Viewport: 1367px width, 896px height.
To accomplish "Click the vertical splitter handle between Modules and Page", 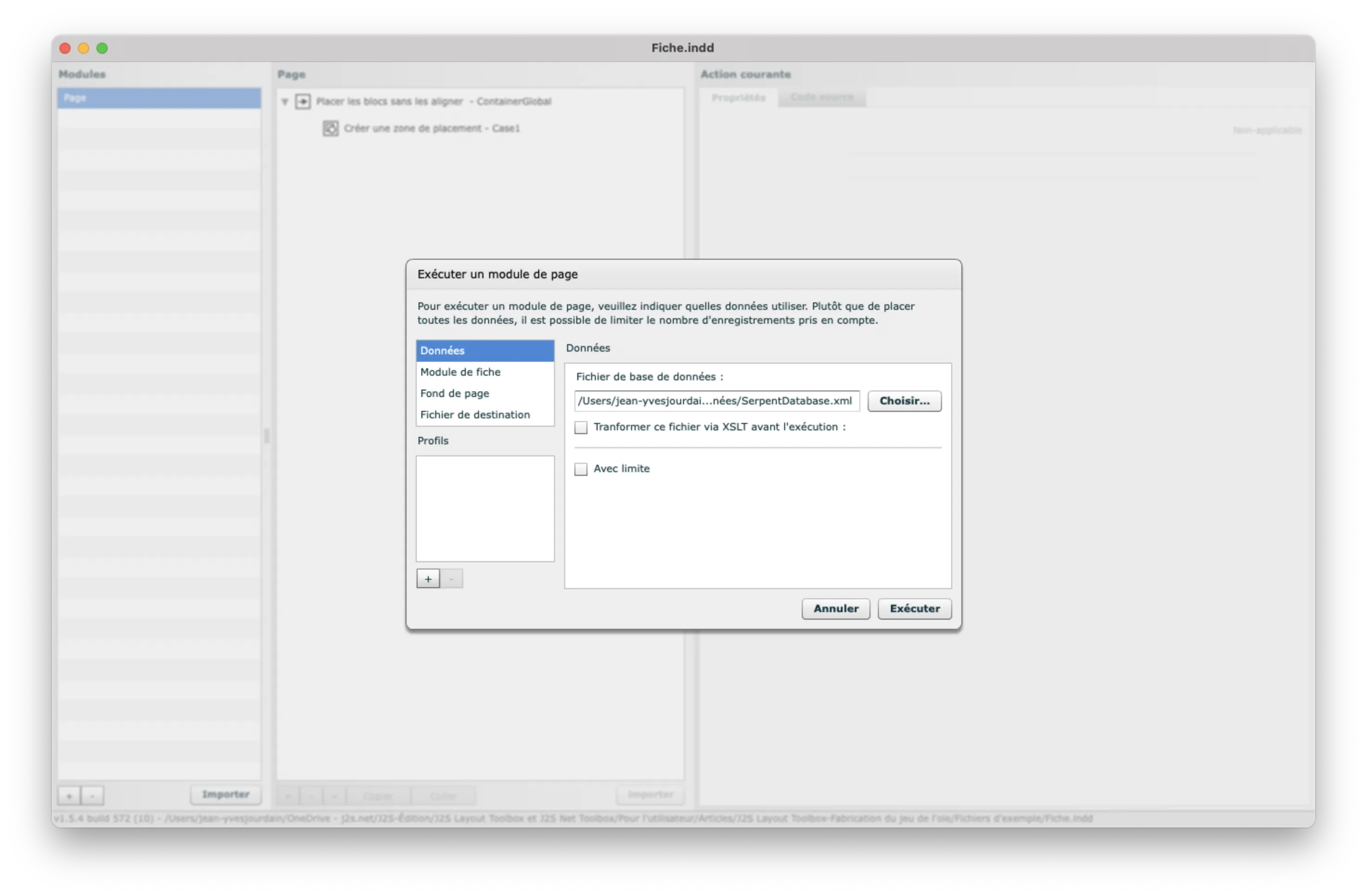I will pos(266,436).
